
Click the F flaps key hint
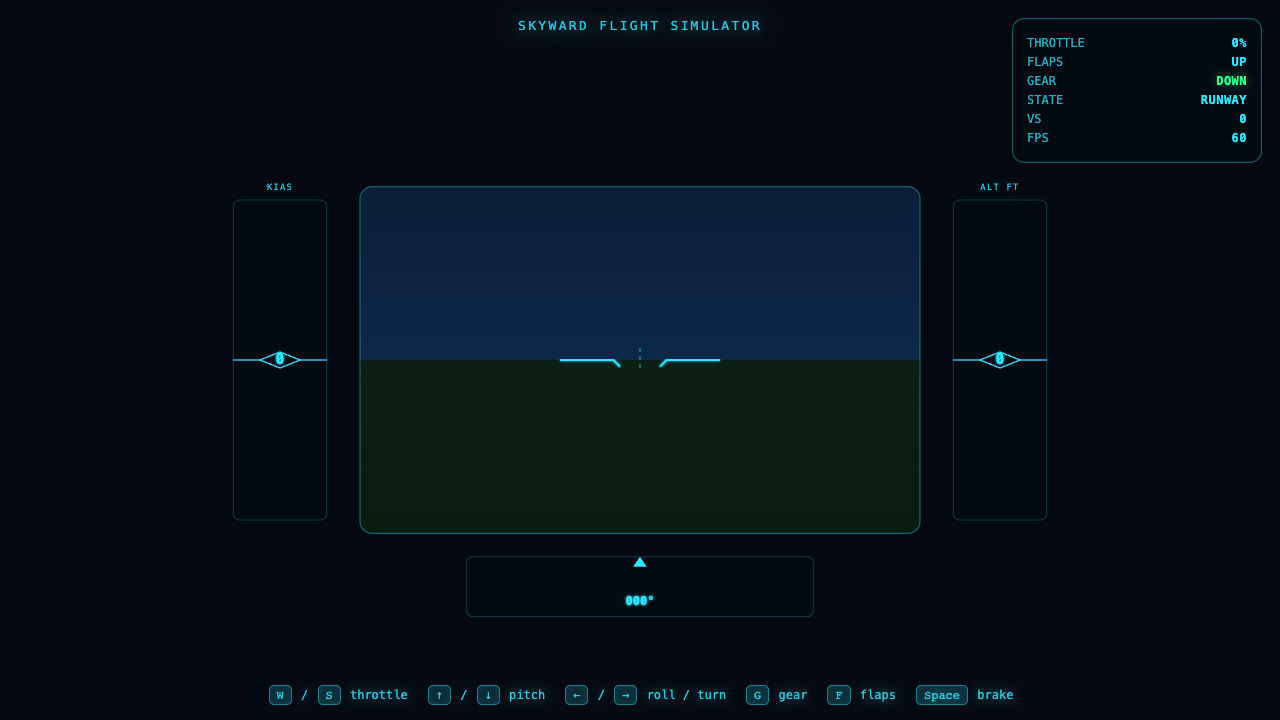tap(839, 695)
